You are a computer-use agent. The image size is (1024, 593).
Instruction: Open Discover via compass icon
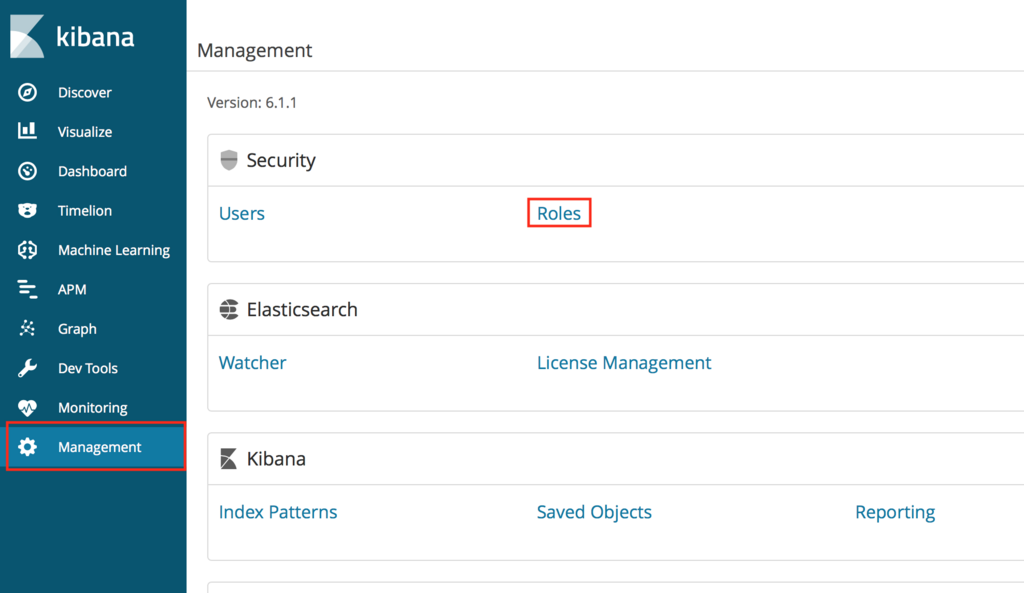[27, 93]
